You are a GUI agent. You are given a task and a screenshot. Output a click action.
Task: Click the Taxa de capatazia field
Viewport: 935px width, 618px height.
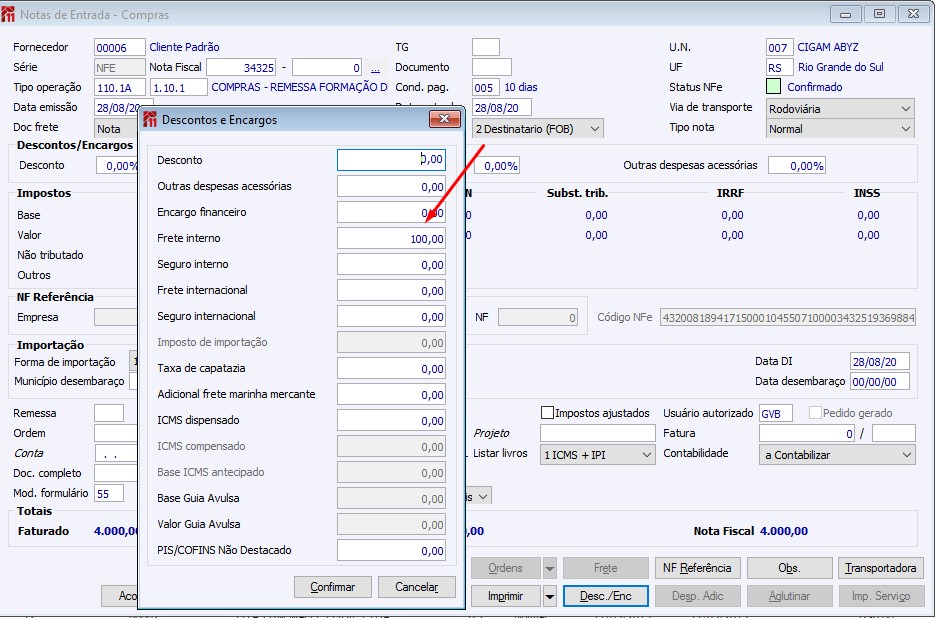coord(391,369)
